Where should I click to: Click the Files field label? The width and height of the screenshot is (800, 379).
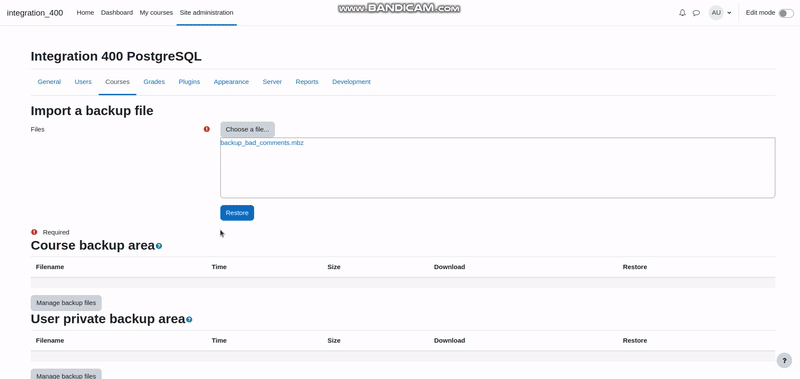[38, 130]
